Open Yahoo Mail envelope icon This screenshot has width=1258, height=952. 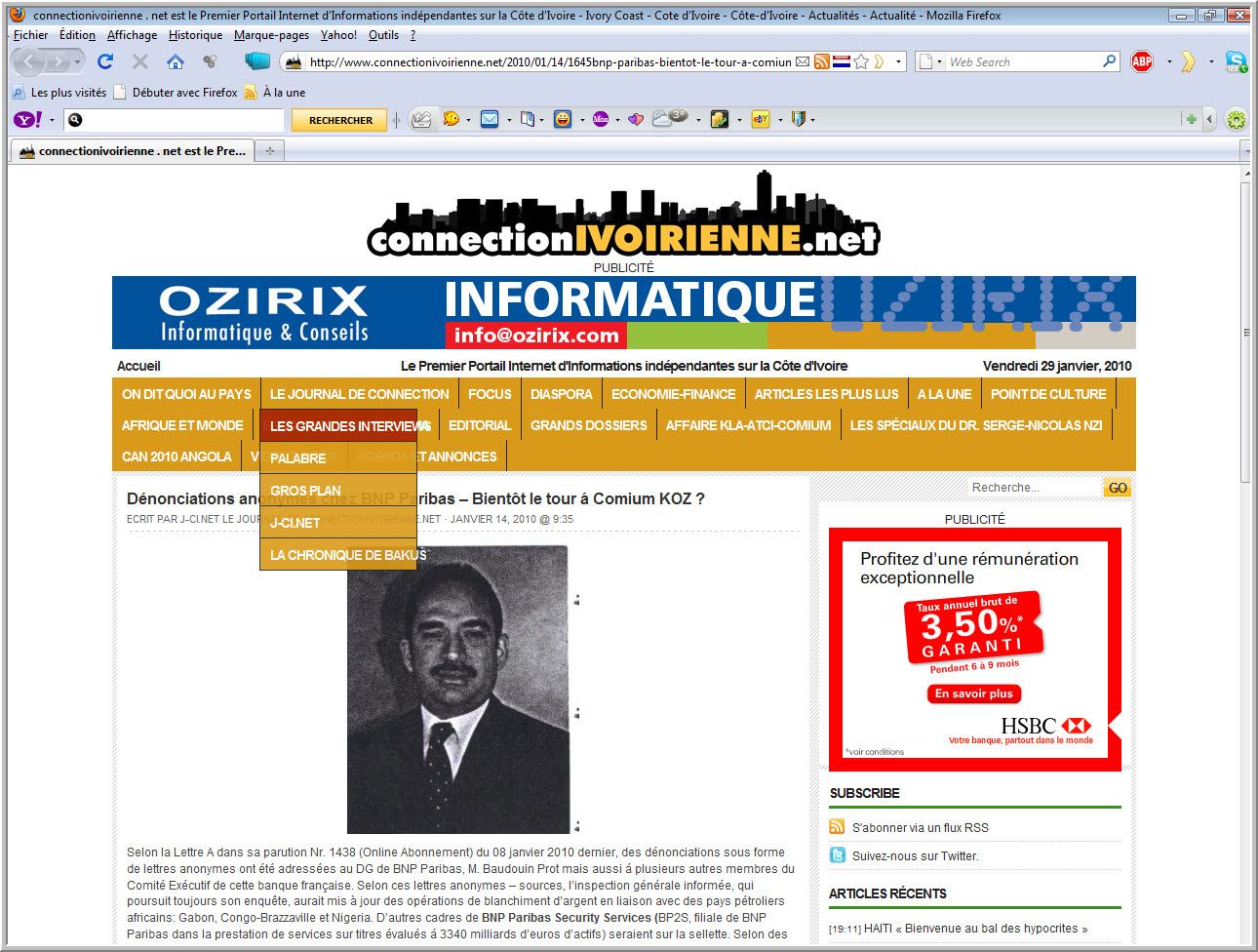[490, 119]
